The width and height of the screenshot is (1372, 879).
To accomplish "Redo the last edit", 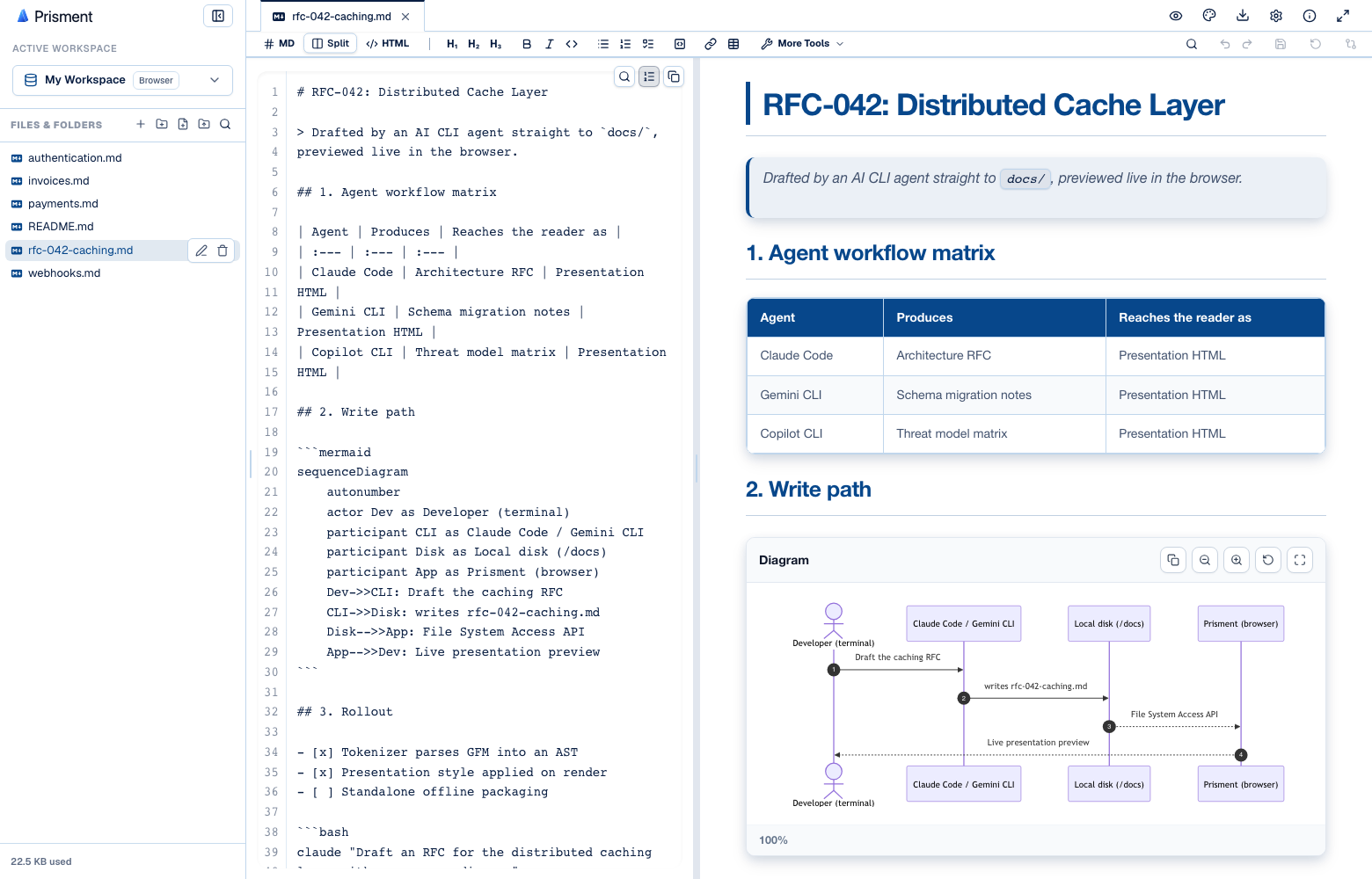I will click(x=1247, y=44).
